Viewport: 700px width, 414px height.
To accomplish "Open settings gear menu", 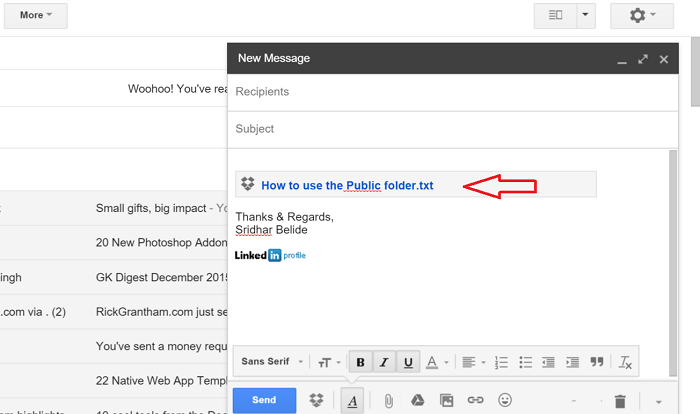I will (642, 16).
